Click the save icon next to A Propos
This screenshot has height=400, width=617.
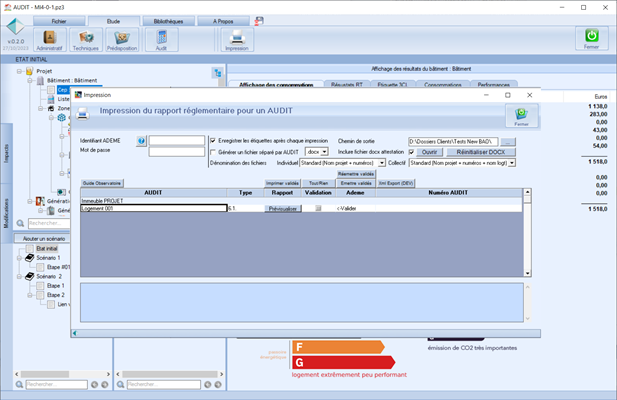pos(259,21)
